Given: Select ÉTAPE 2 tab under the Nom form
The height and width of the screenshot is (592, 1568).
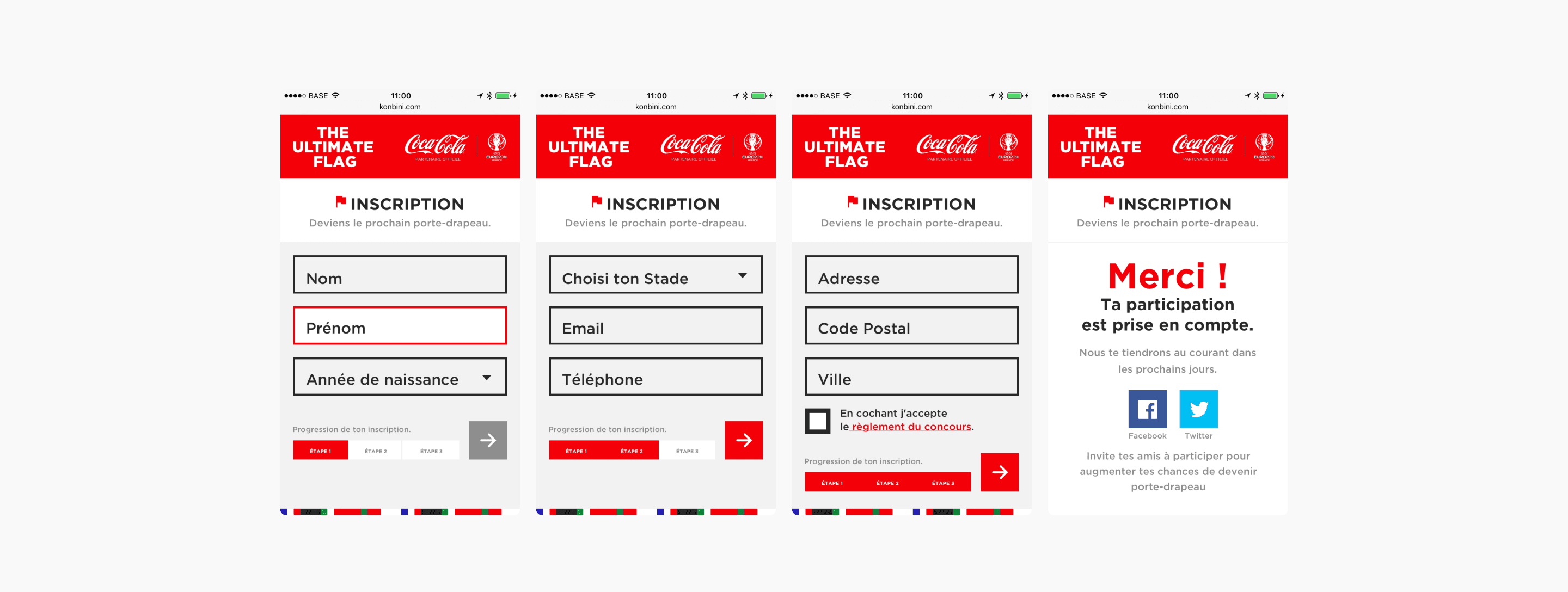Looking at the screenshot, I should tap(376, 451).
